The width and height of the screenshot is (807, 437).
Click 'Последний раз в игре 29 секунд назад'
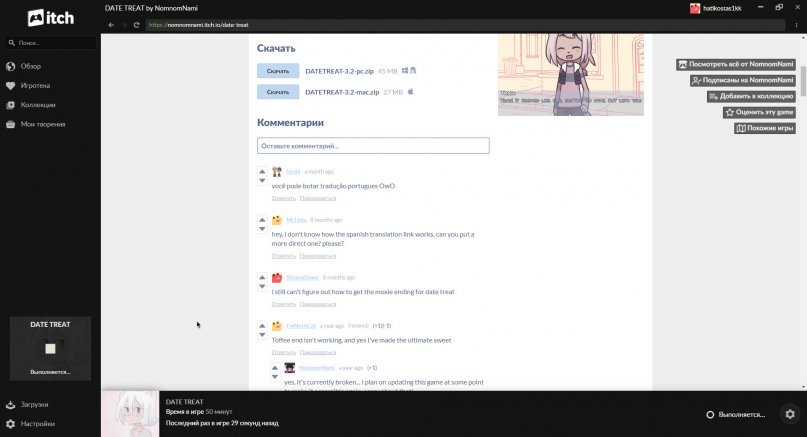[x=222, y=423]
